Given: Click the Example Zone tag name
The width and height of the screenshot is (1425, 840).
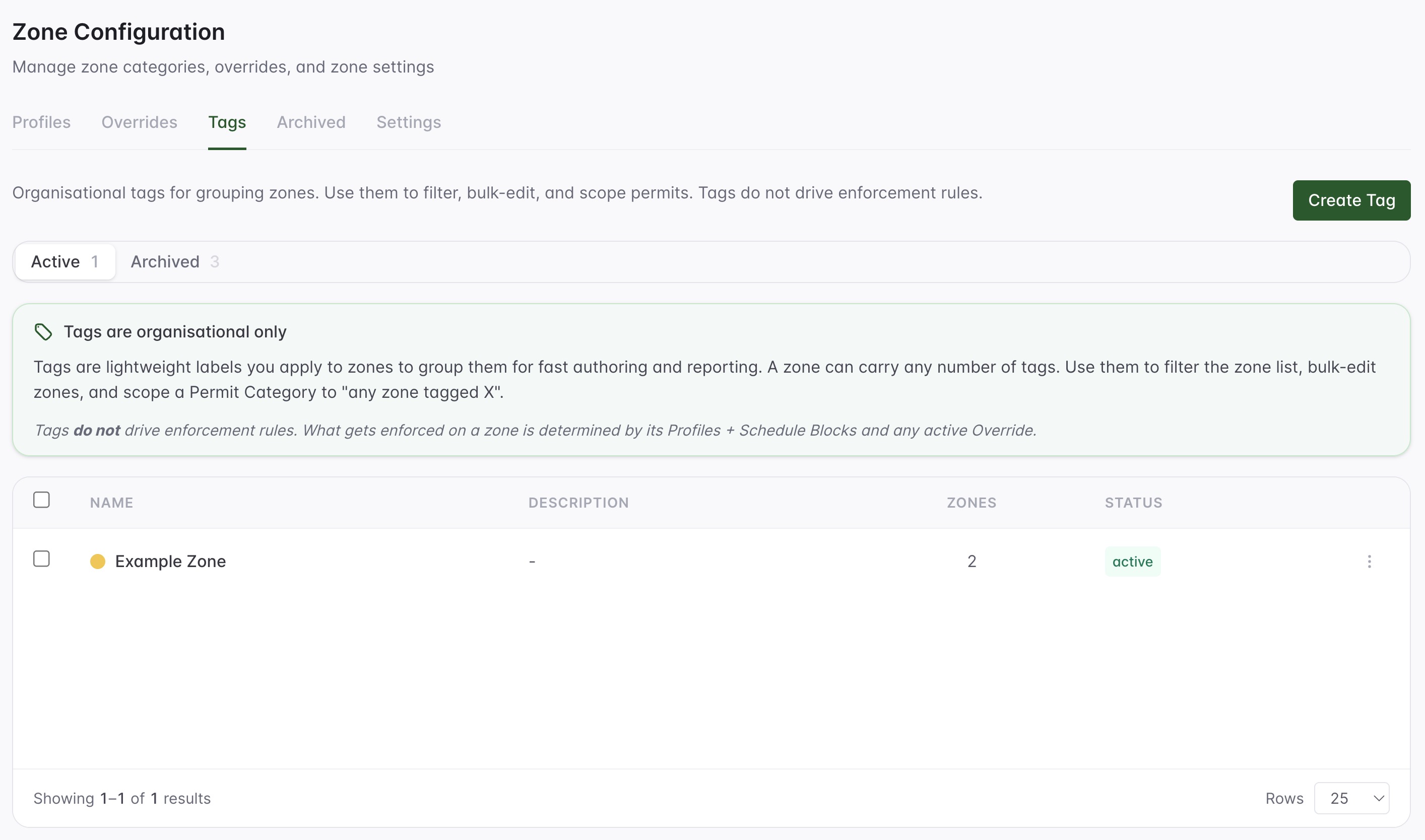Looking at the screenshot, I should (170, 561).
